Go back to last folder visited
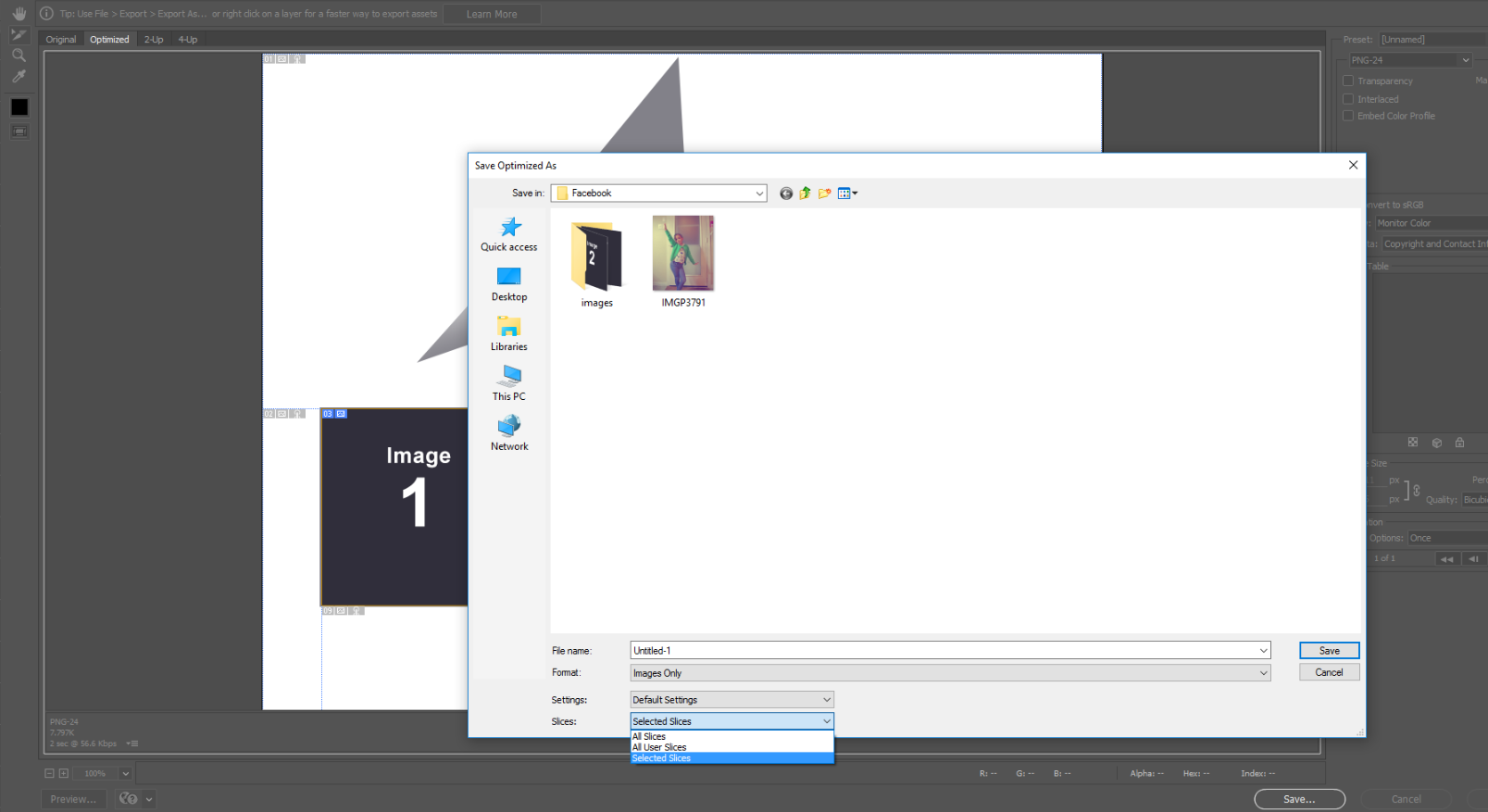Viewport: 1488px width, 812px height. tap(786, 194)
